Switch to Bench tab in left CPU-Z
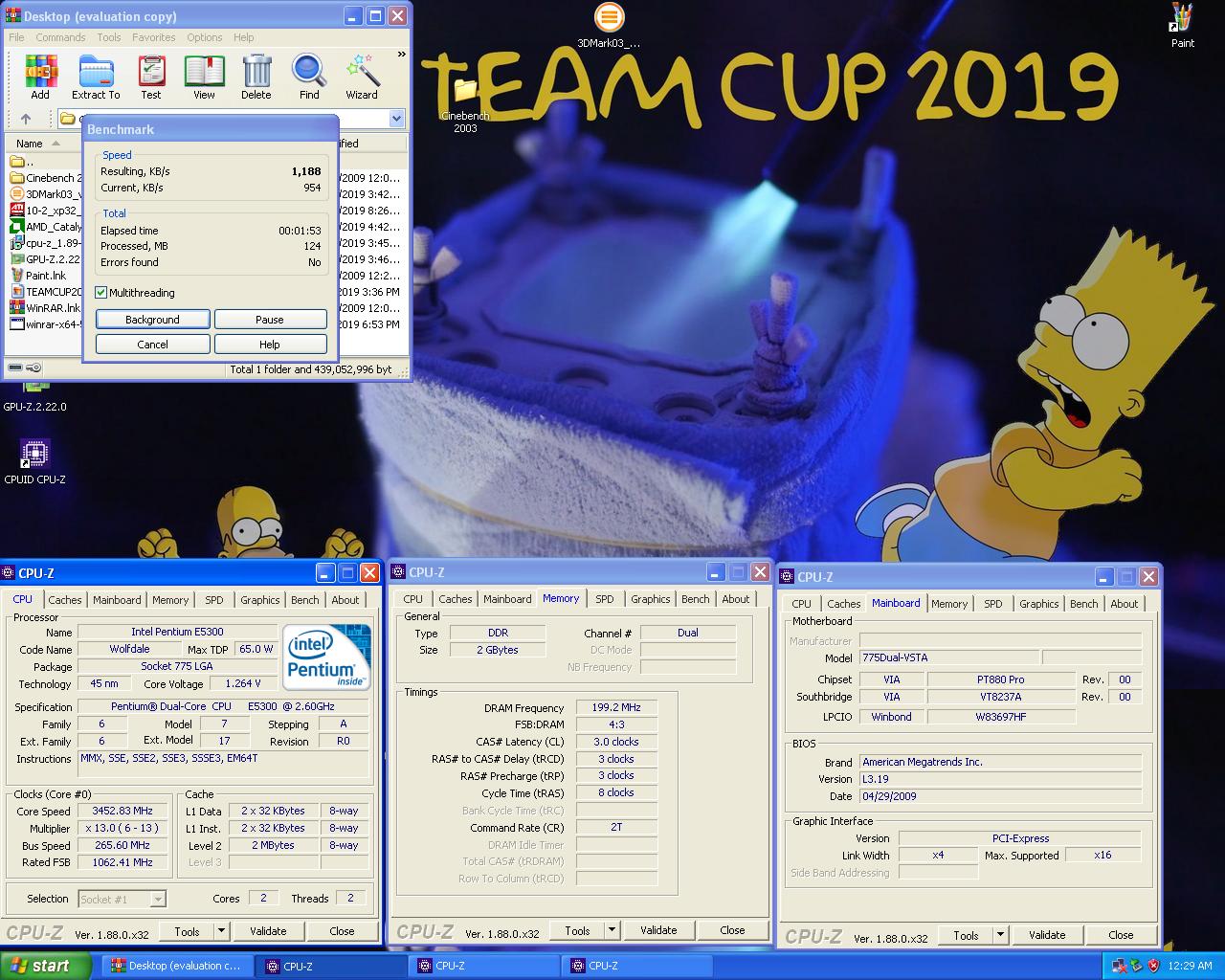The height and width of the screenshot is (980, 1225). pos(305,600)
